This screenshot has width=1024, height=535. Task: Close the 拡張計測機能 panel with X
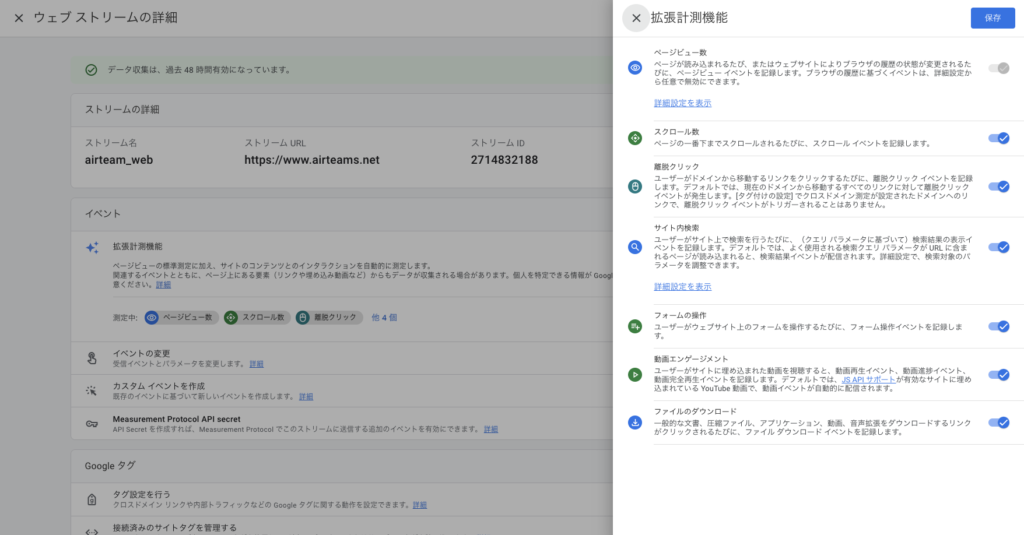pyautogui.click(x=636, y=18)
